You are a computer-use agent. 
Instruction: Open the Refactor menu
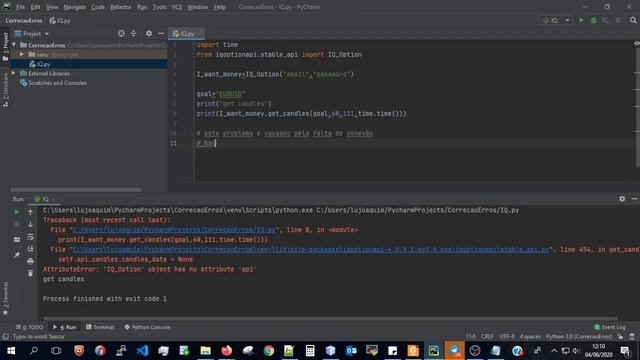(121, 7)
